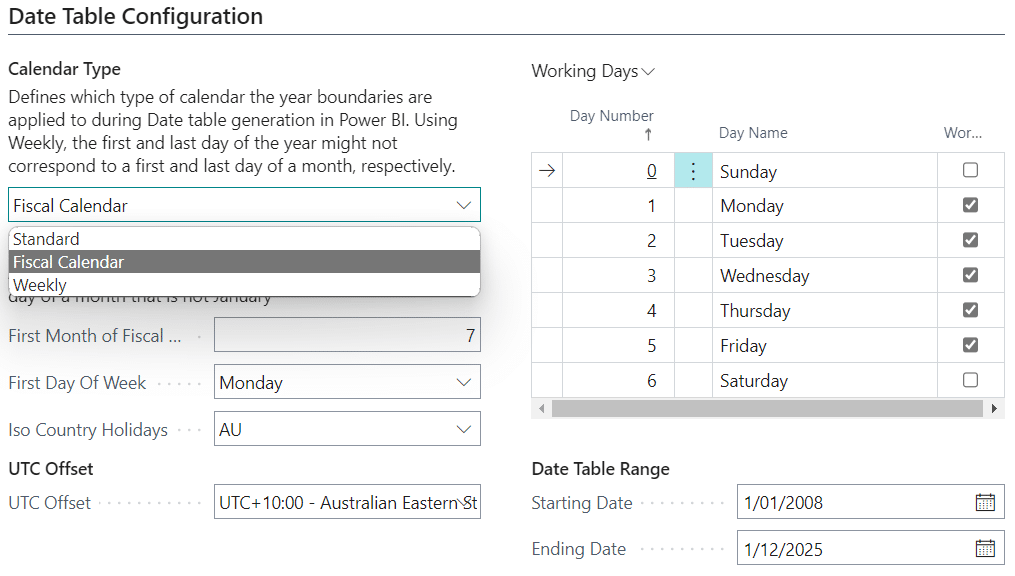Image resolution: width=1015 pixels, height=576 pixels.
Task: Uncheck the Monday working day checkbox
Action: tap(970, 205)
